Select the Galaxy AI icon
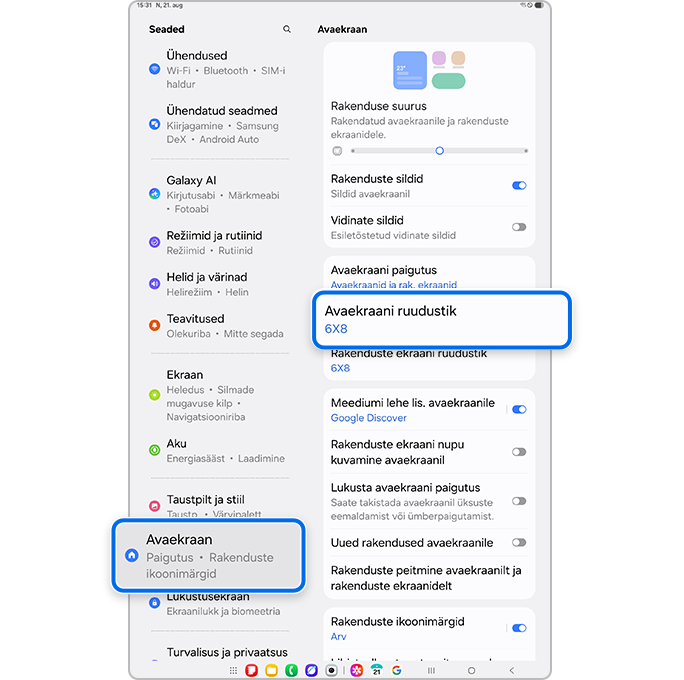 (154, 194)
